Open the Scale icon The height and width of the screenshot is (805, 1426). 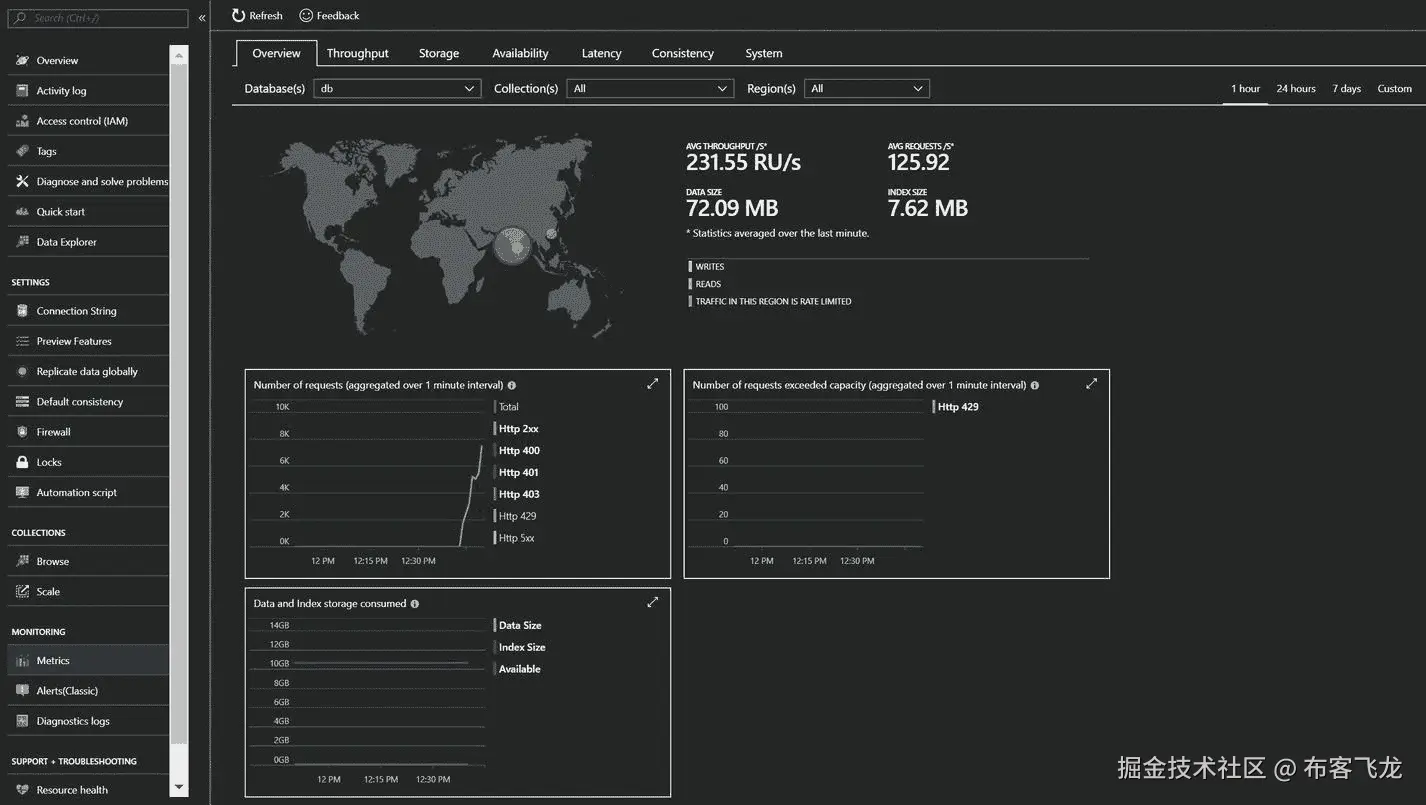click(22, 591)
